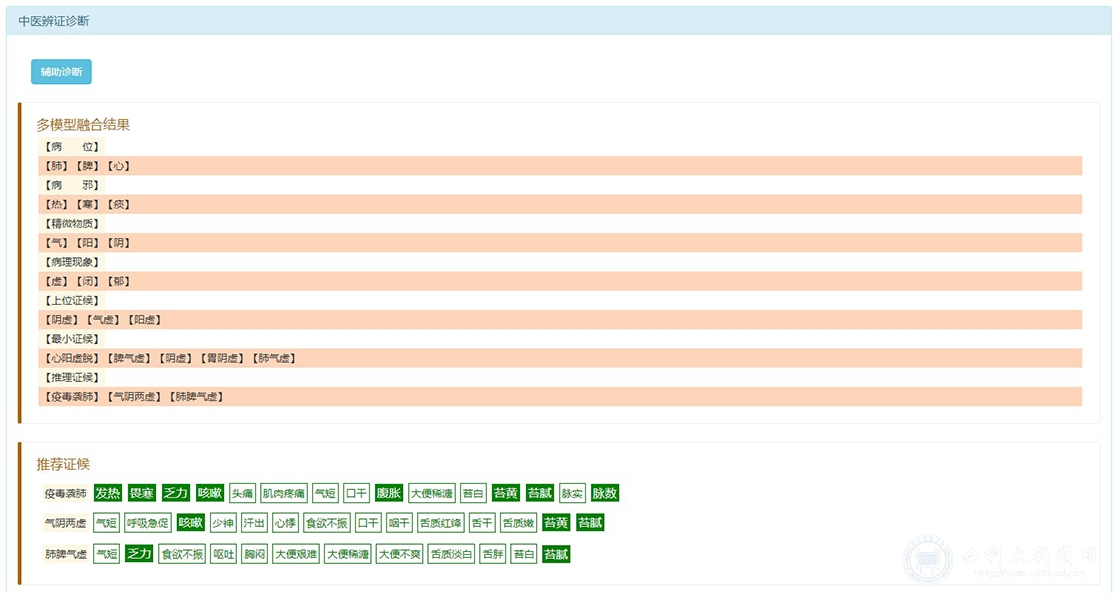The image size is (1120, 600).
Task: Select 气短 in the 疫毒袭肺 row
Action: click(x=325, y=493)
